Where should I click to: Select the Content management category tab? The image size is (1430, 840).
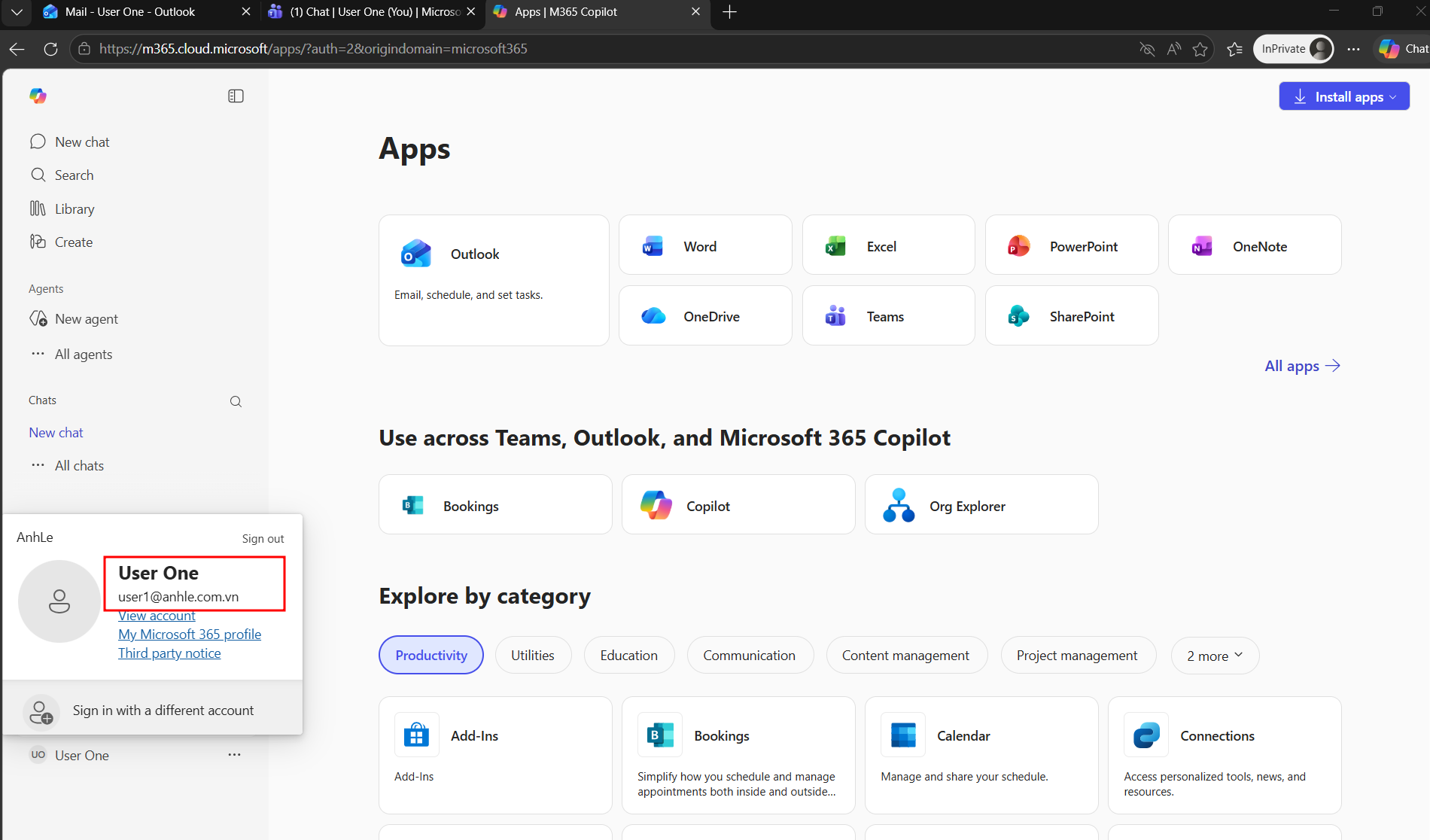(906, 655)
